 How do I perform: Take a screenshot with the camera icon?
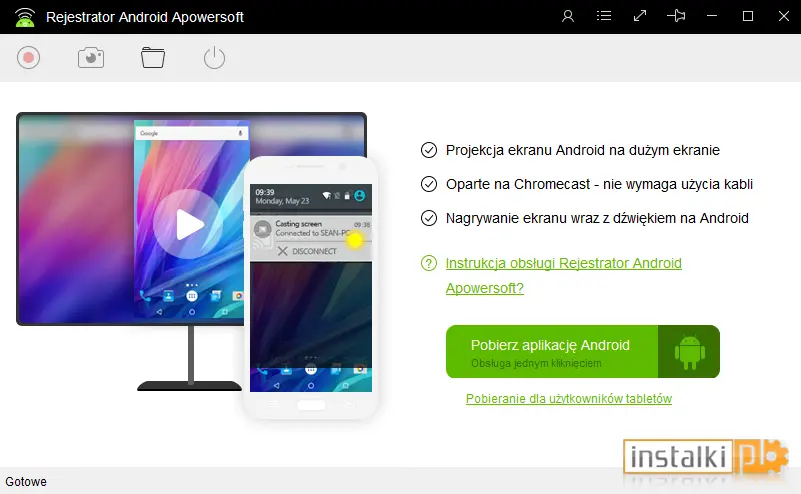click(91, 58)
